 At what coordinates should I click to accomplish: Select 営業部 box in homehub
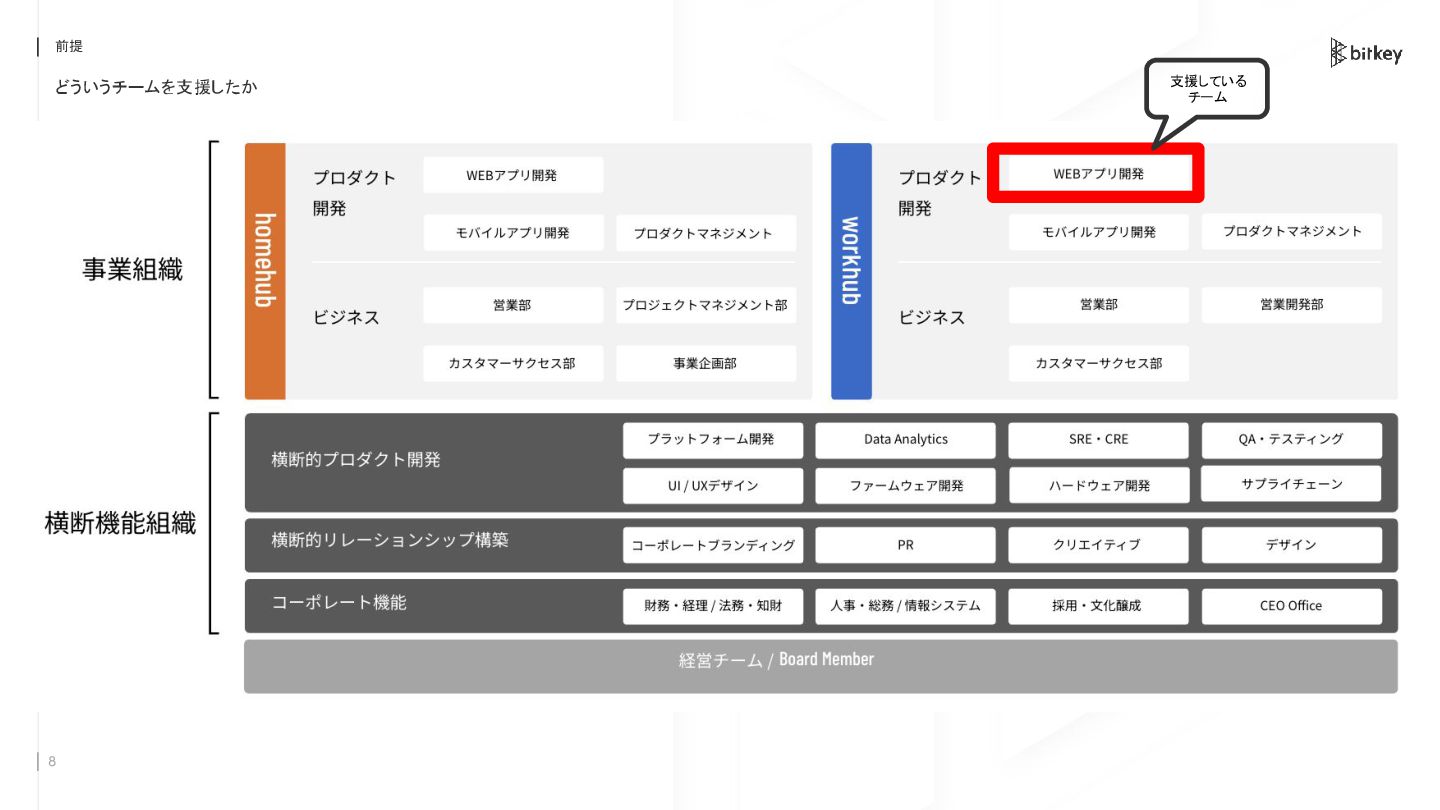click(x=513, y=305)
